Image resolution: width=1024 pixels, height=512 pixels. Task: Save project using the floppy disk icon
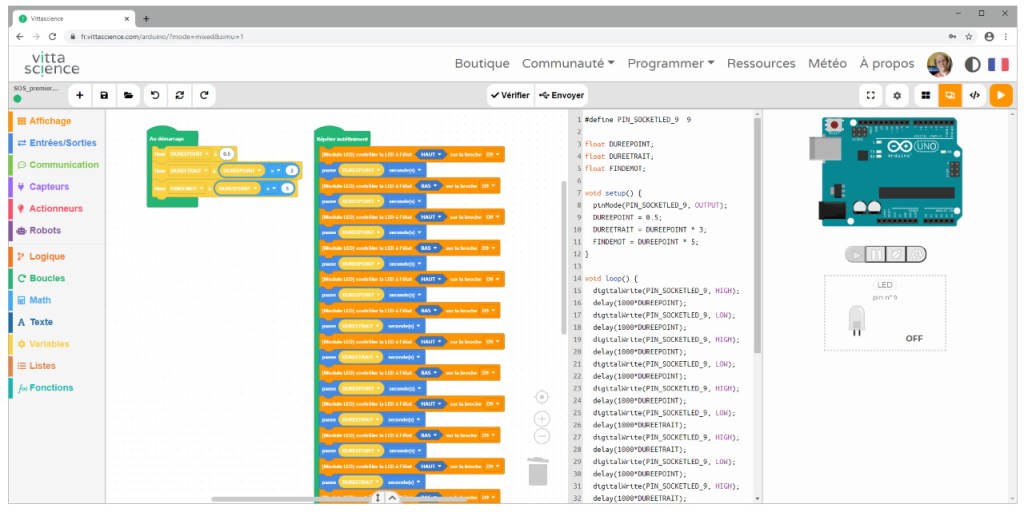[x=104, y=95]
